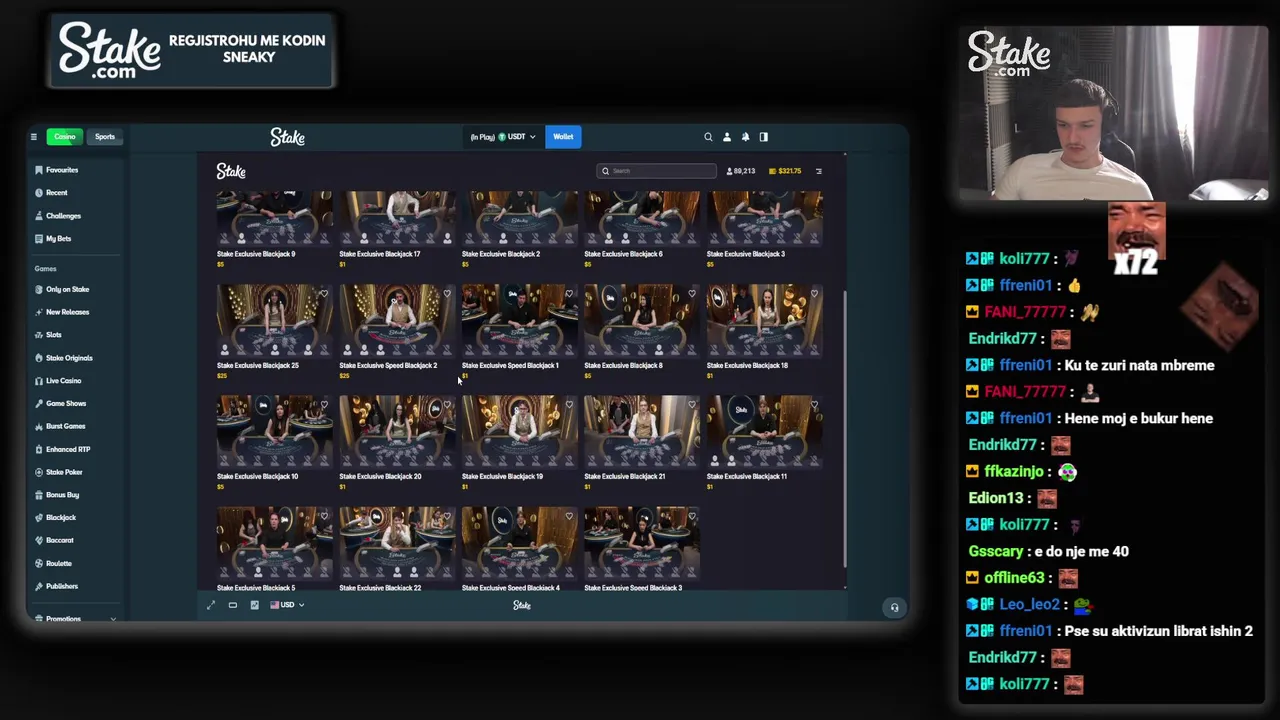Click the Recent clock icon in sidebar
The height and width of the screenshot is (720, 1280).
coord(39,193)
